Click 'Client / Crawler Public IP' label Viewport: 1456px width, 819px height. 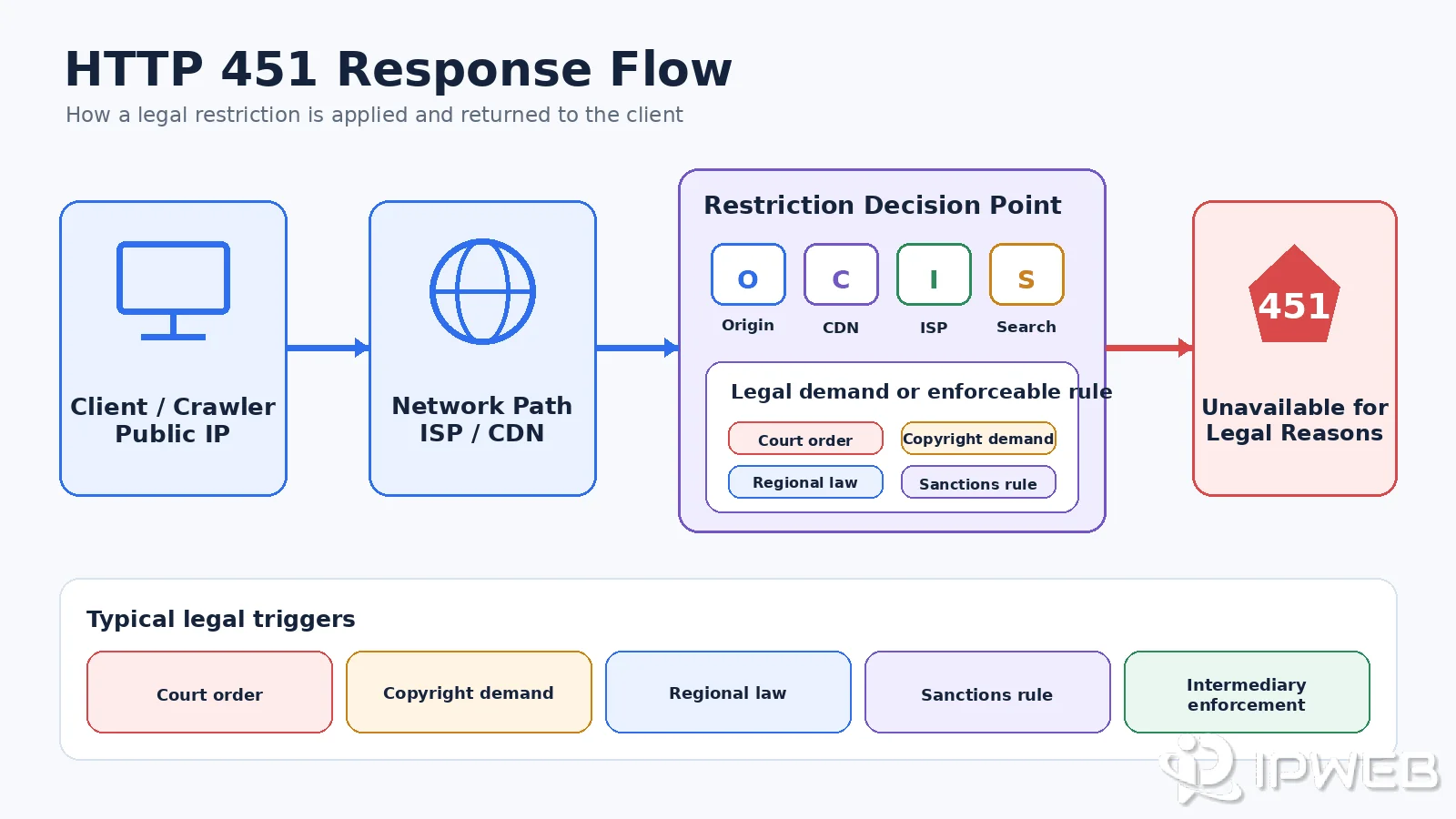(x=173, y=420)
